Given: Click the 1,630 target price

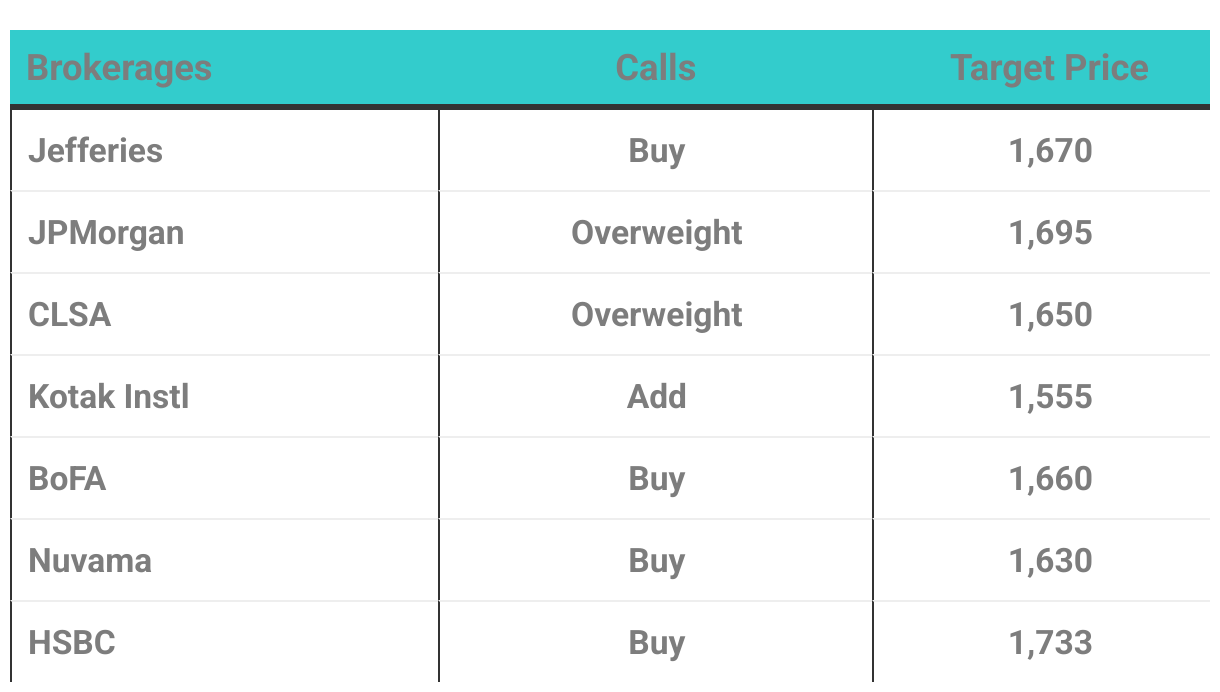Looking at the screenshot, I should point(1050,561).
